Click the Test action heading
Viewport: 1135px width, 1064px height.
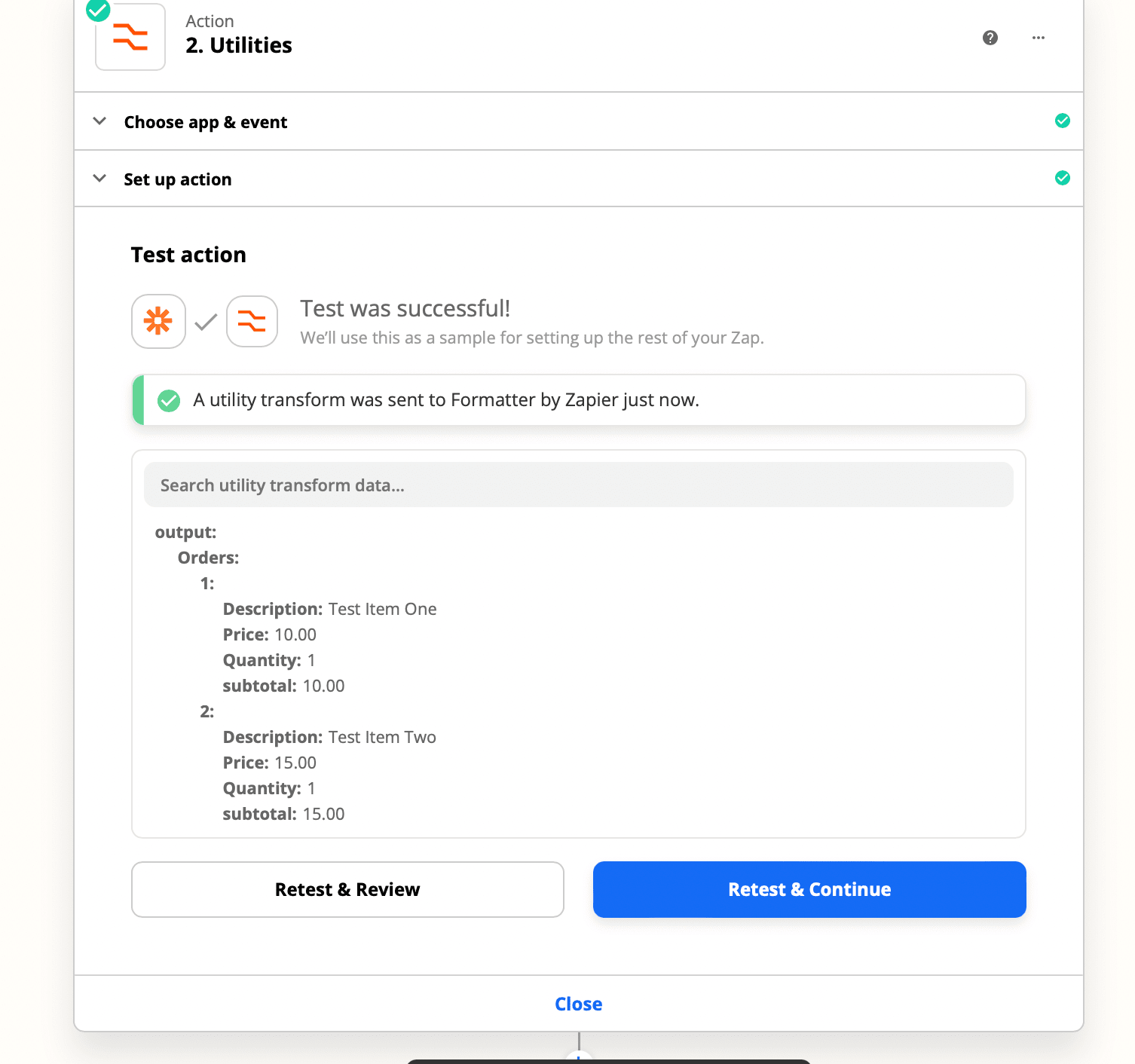click(x=188, y=255)
